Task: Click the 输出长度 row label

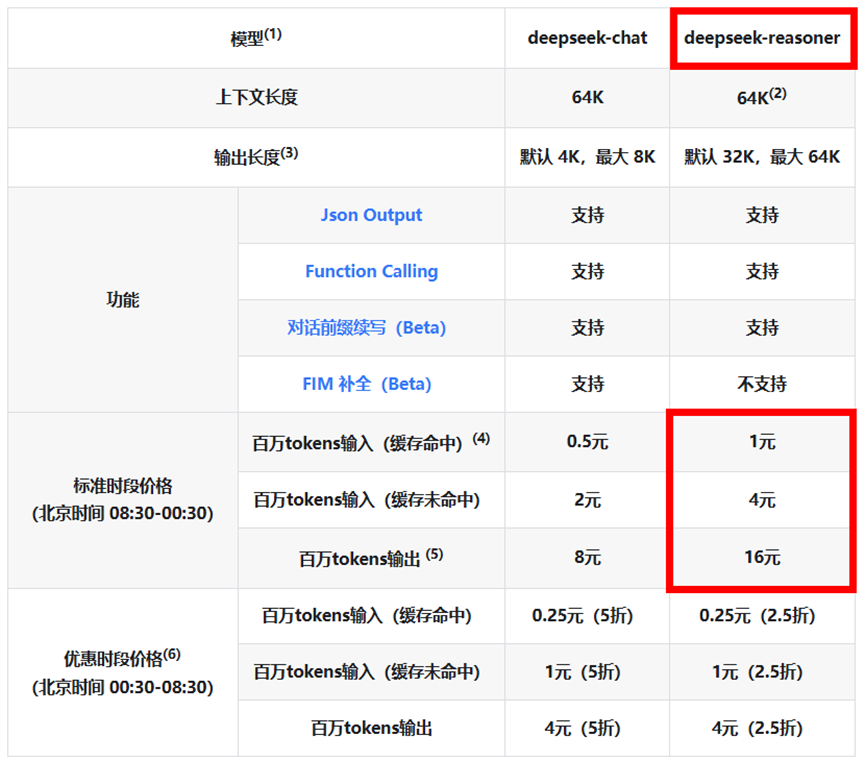Action: point(256,157)
